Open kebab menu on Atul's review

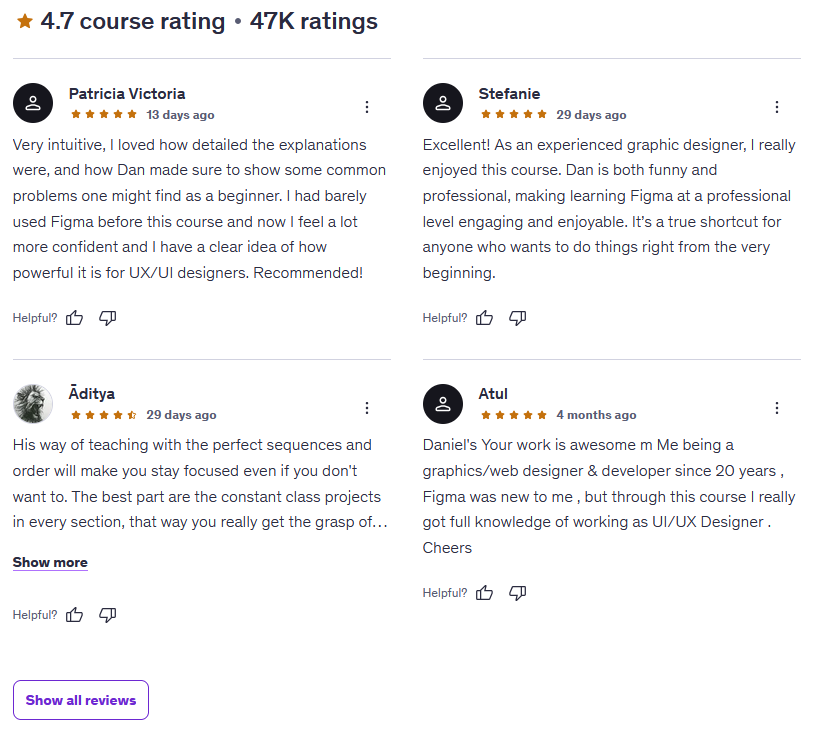point(777,408)
